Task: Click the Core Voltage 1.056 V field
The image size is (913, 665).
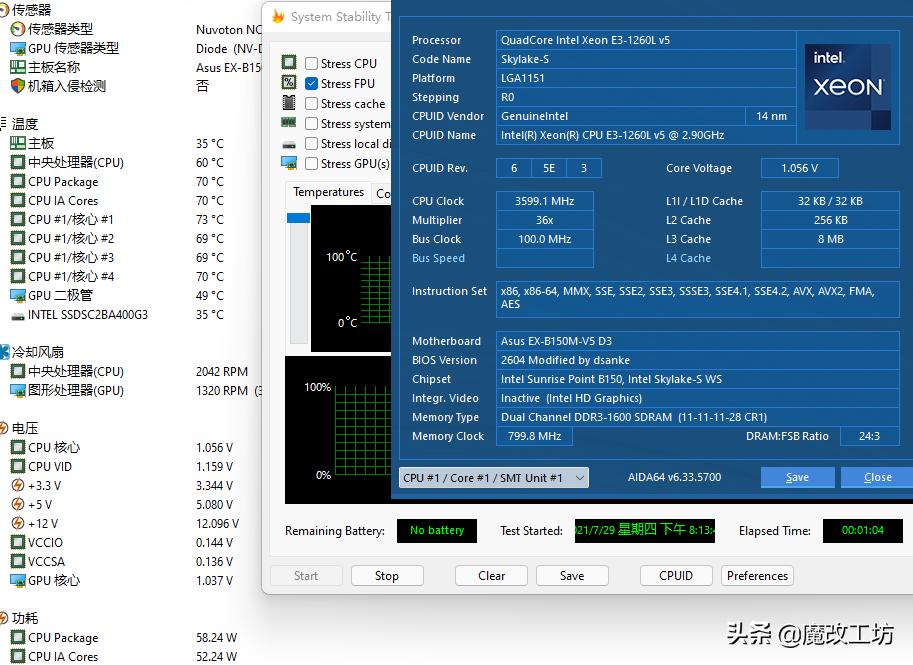Action: pos(799,168)
